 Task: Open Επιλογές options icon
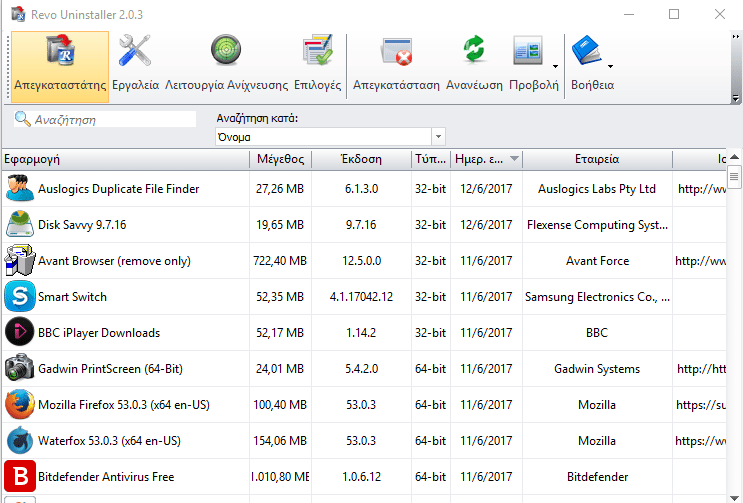coord(317,50)
